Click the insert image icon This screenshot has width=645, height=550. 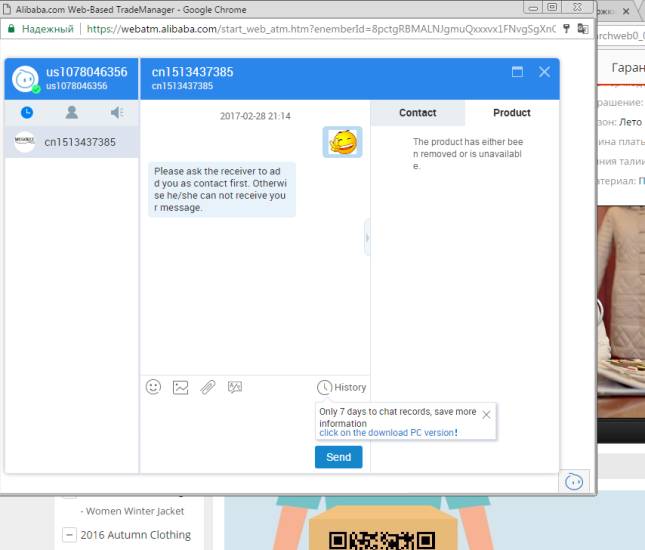pos(180,387)
